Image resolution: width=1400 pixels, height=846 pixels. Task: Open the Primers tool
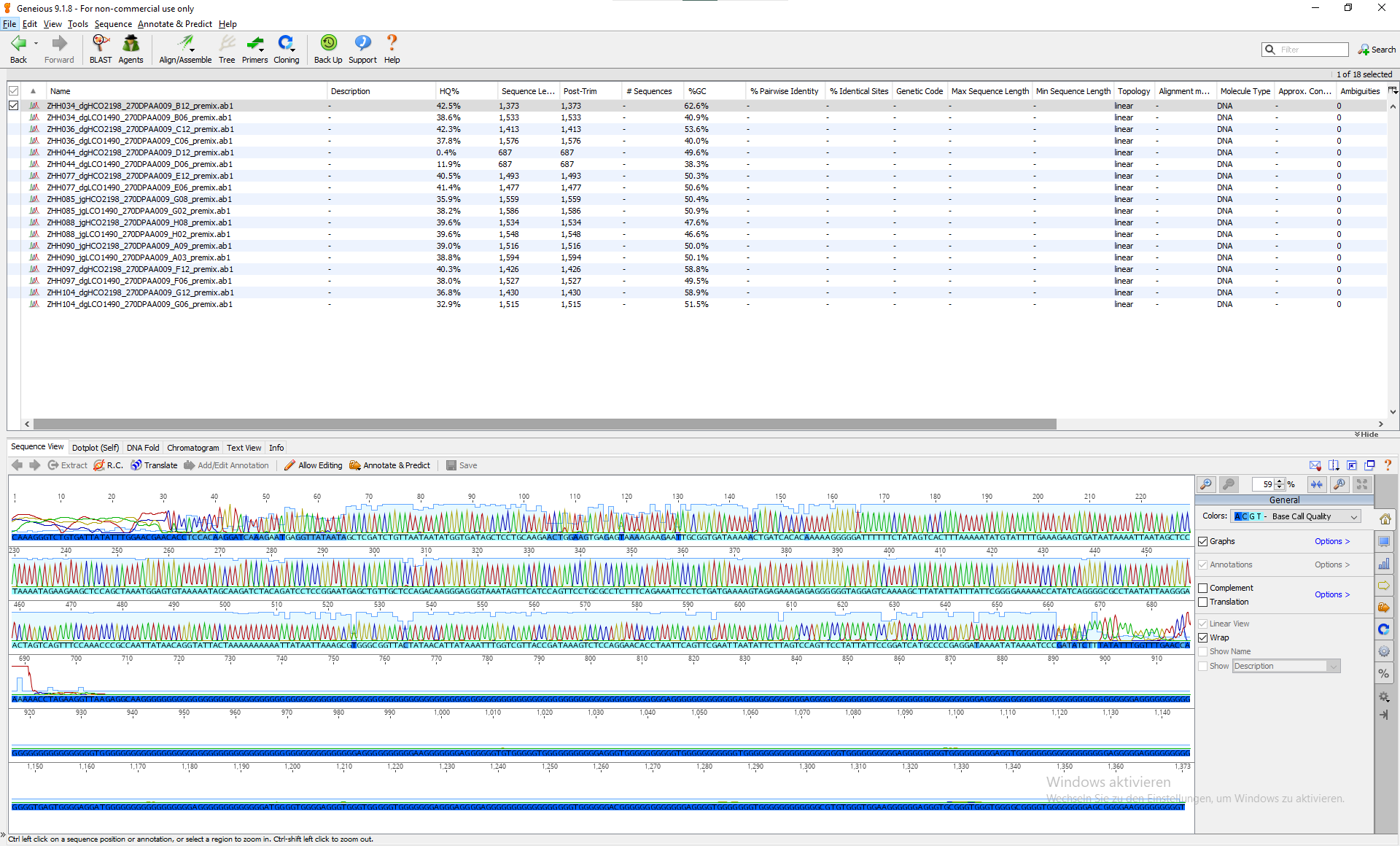pos(254,49)
